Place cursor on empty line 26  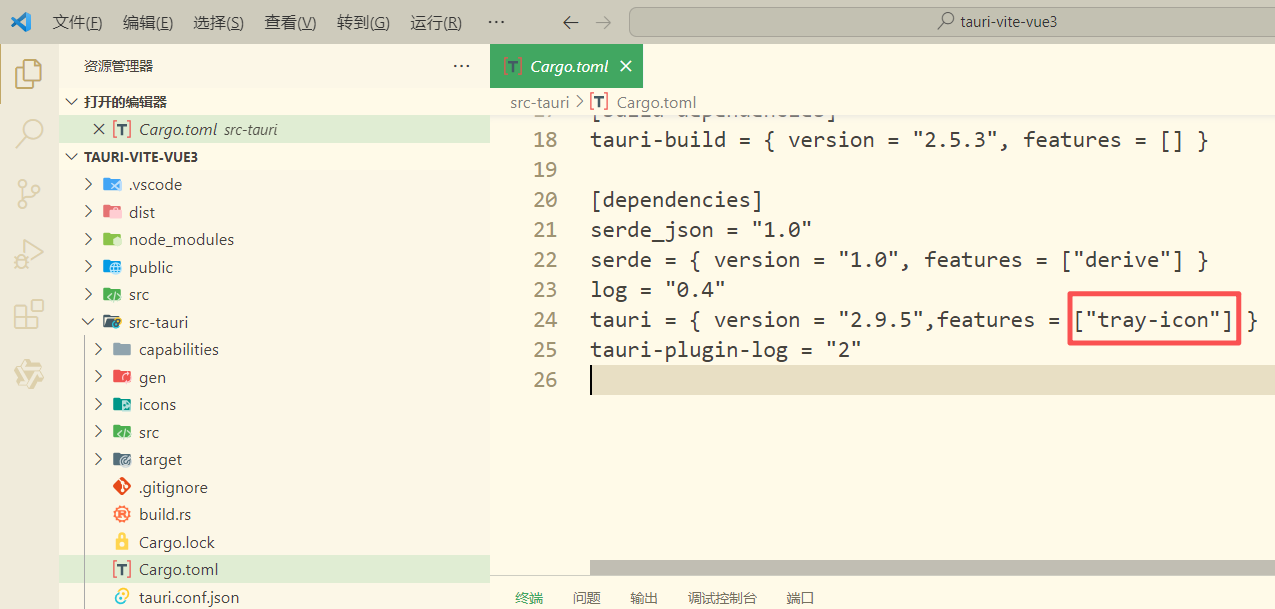click(x=932, y=380)
